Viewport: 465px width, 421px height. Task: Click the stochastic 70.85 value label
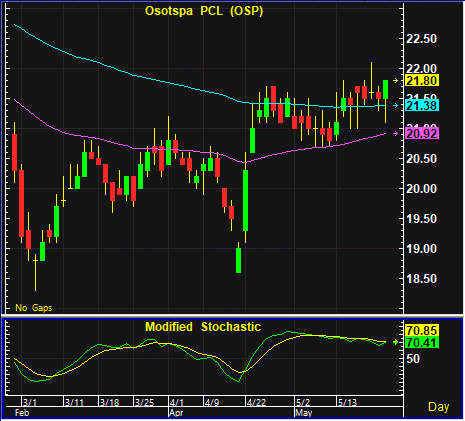pos(421,330)
